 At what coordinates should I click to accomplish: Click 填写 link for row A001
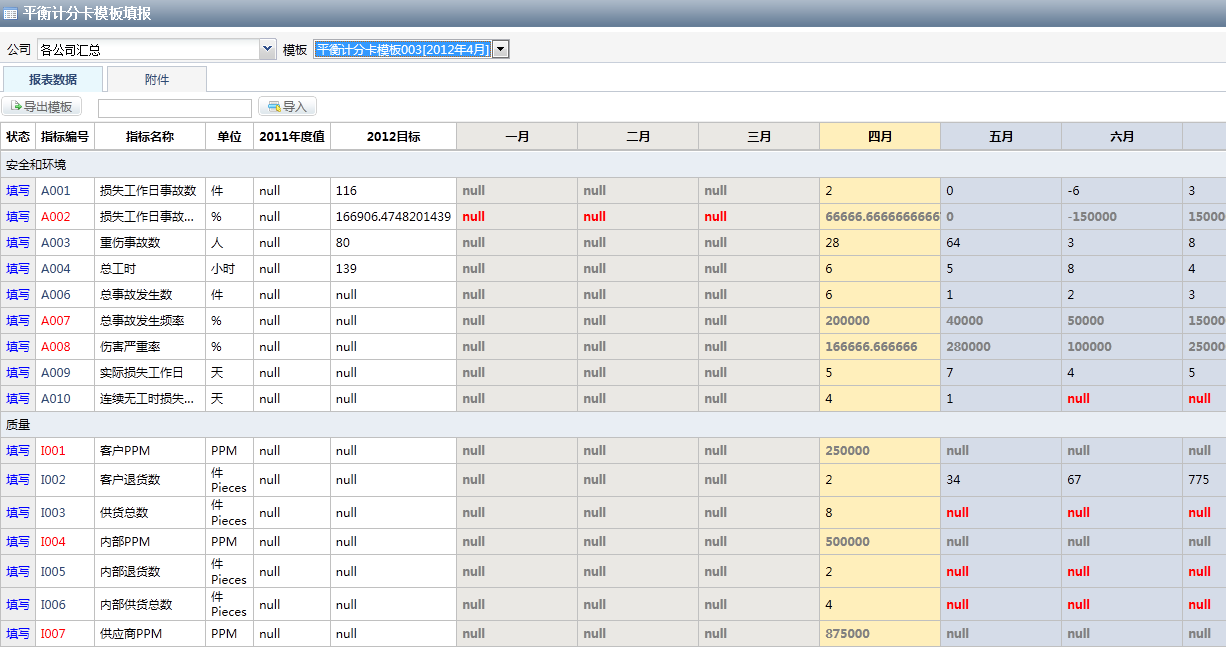(x=18, y=191)
